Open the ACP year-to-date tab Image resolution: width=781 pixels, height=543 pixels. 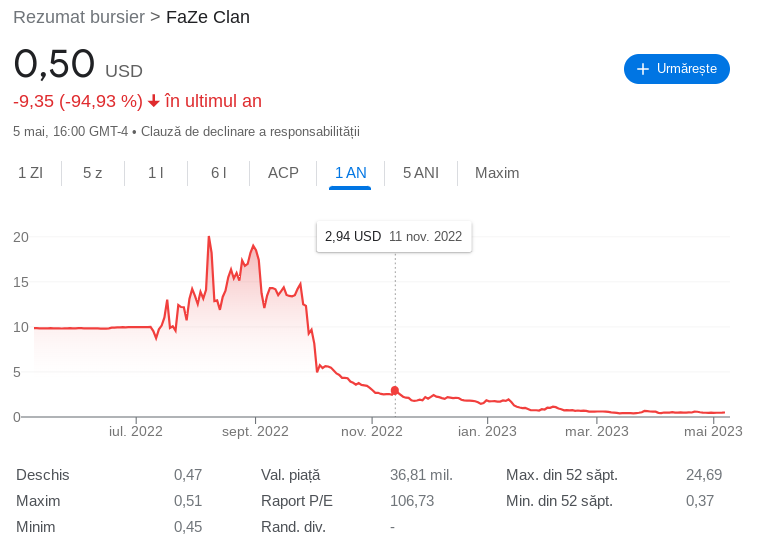tap(283, 173)
